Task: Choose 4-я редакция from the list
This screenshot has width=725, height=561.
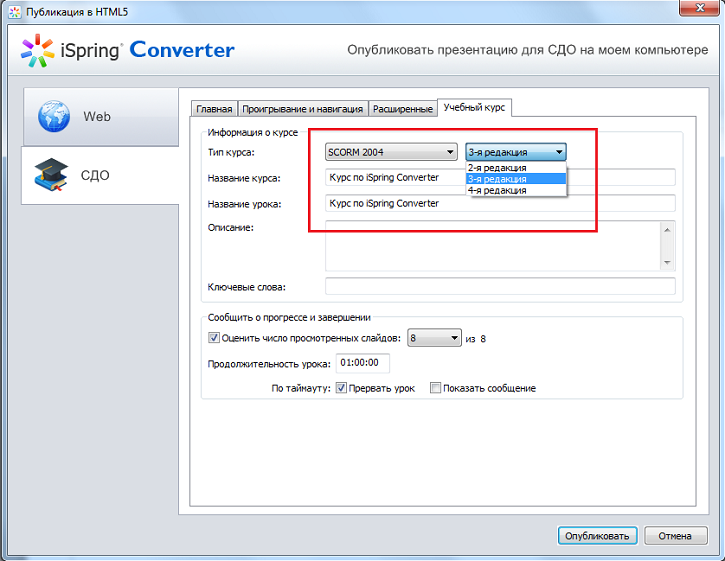Action: click(516, 190)
